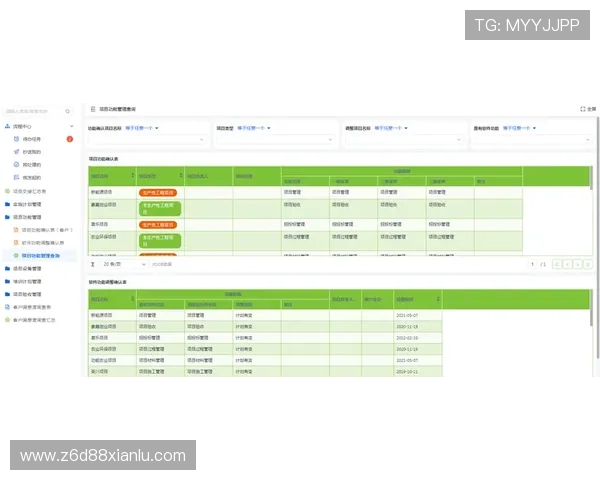Open the 功能确认项目名称 value dropdown
The width and height of the screenshot is (600, 480).
(x=147, y=140)
